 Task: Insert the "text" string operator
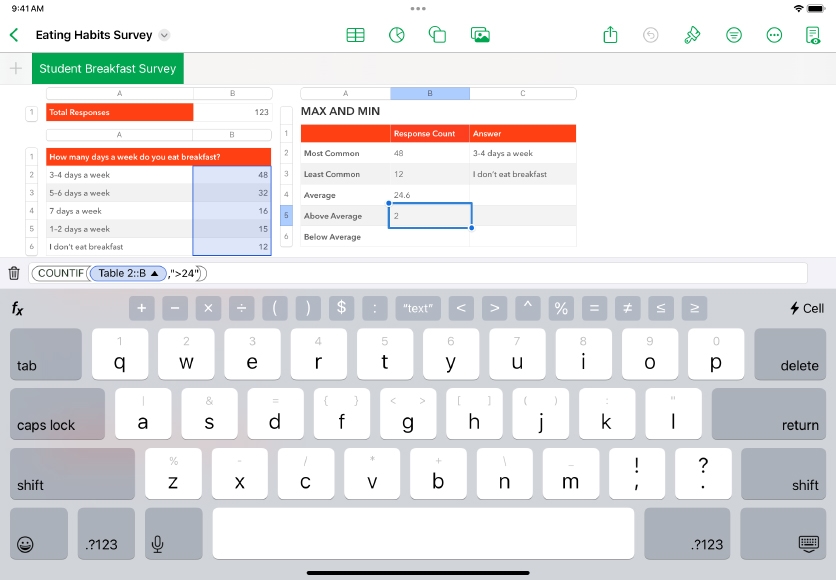(418, 308)
